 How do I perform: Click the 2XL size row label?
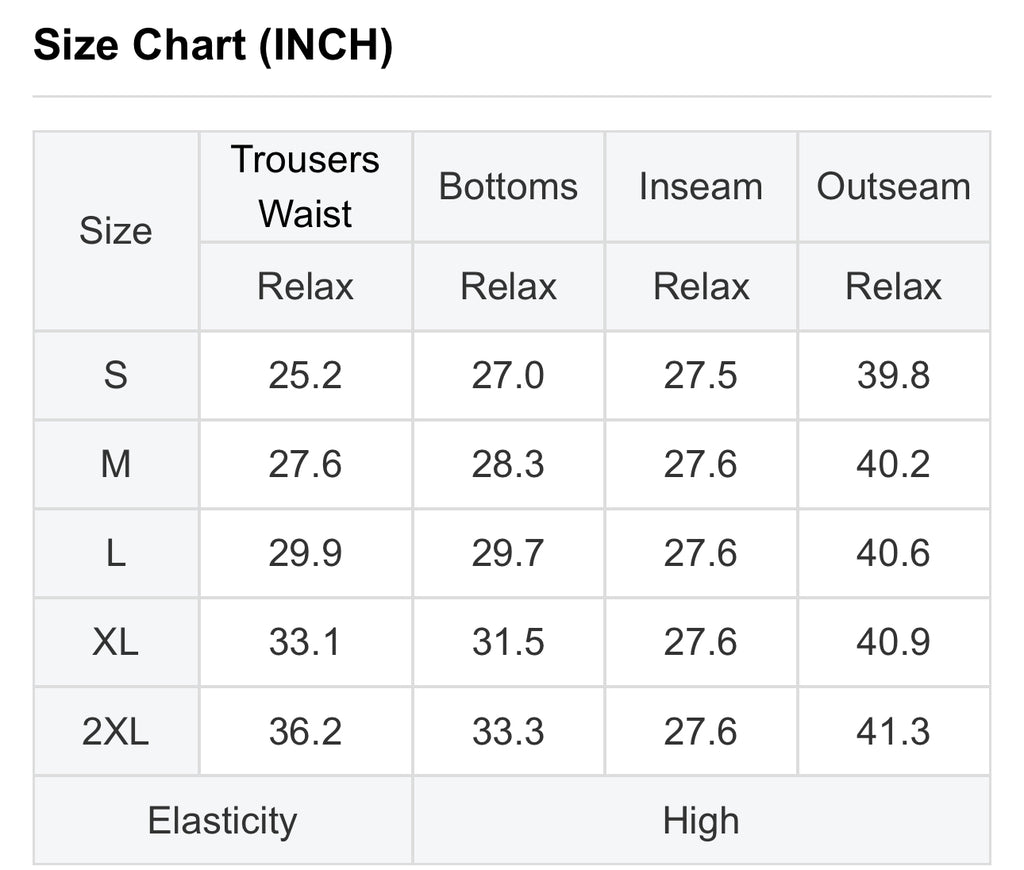click(116, 731)
